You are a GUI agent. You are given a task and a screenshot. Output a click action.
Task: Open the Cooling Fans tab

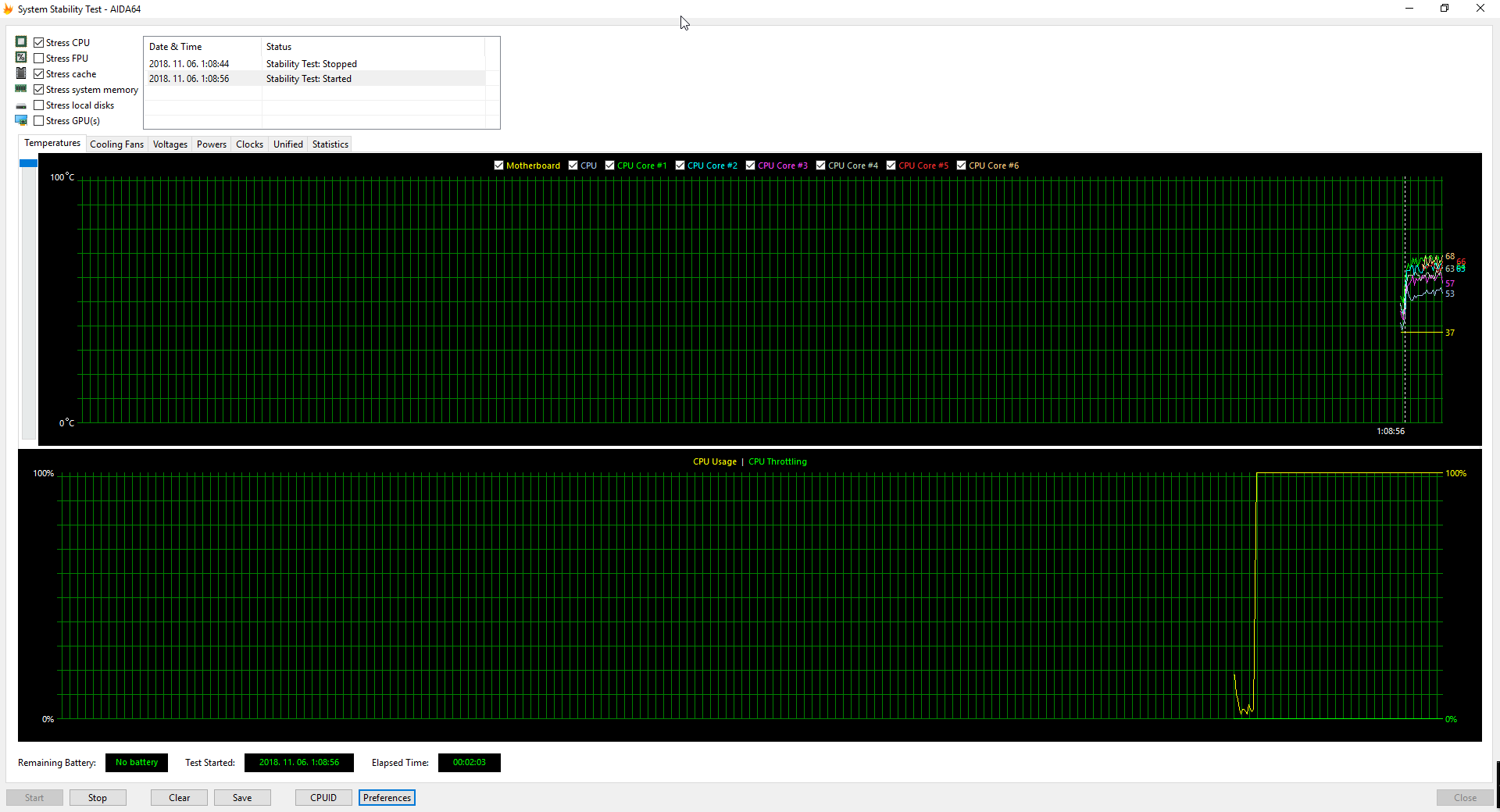tap(117, 144)
